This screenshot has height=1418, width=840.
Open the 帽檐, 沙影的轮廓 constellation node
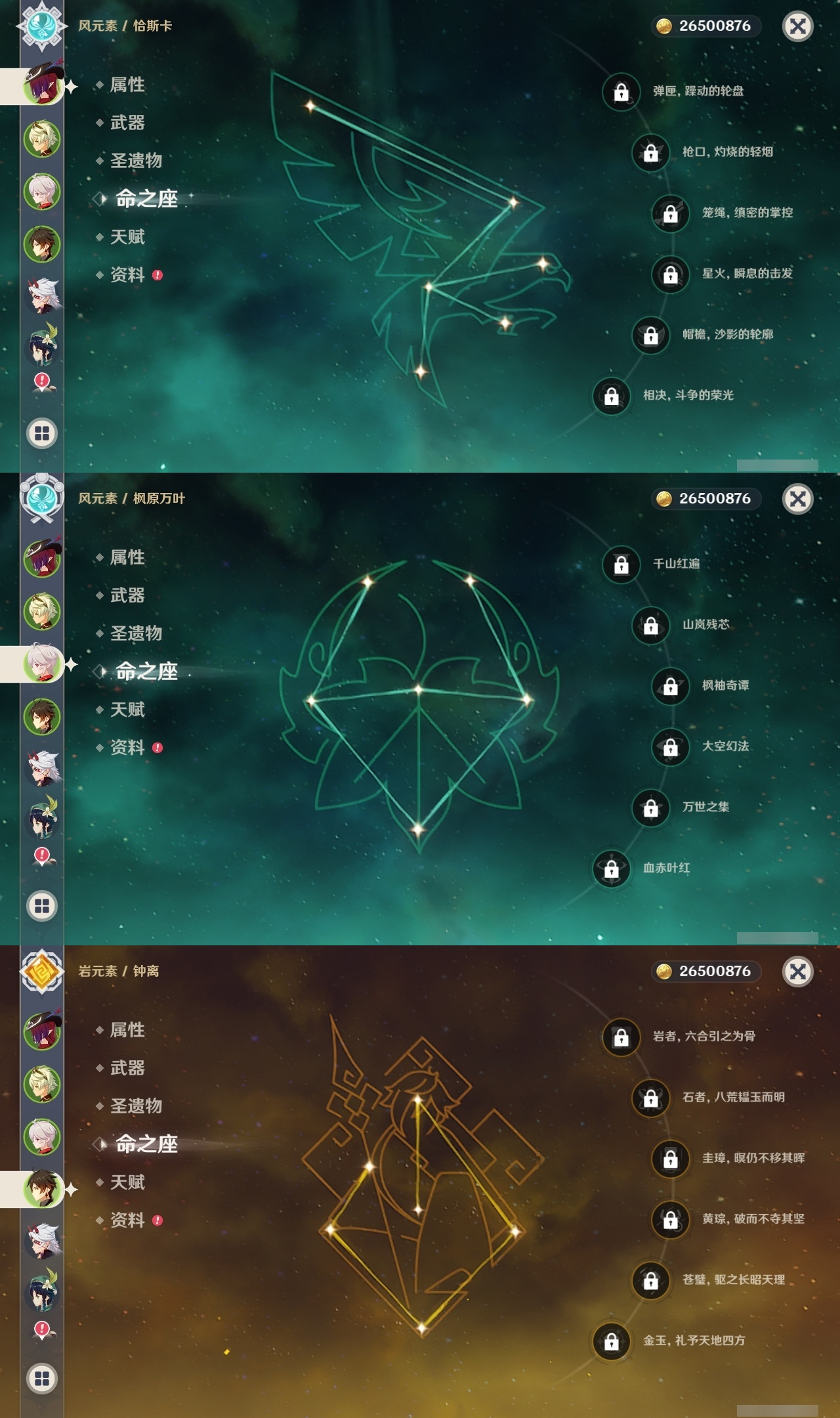[x=650, y=335]
